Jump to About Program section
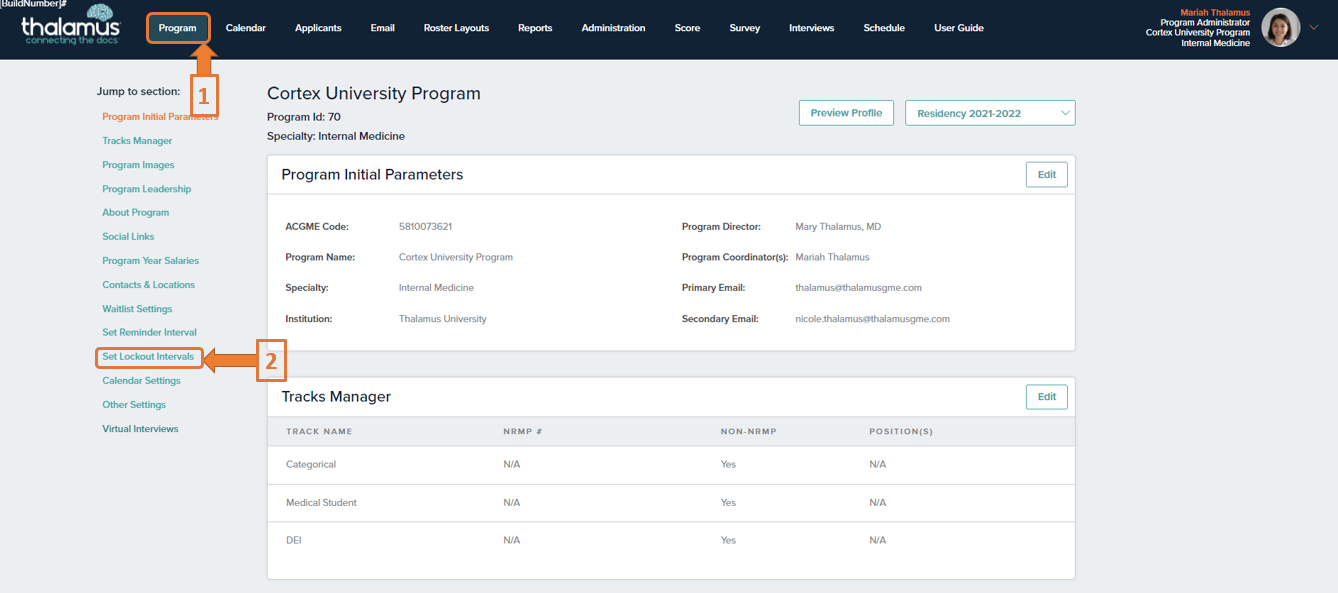This screenshot has height=593, width=1338. (135, 213)
